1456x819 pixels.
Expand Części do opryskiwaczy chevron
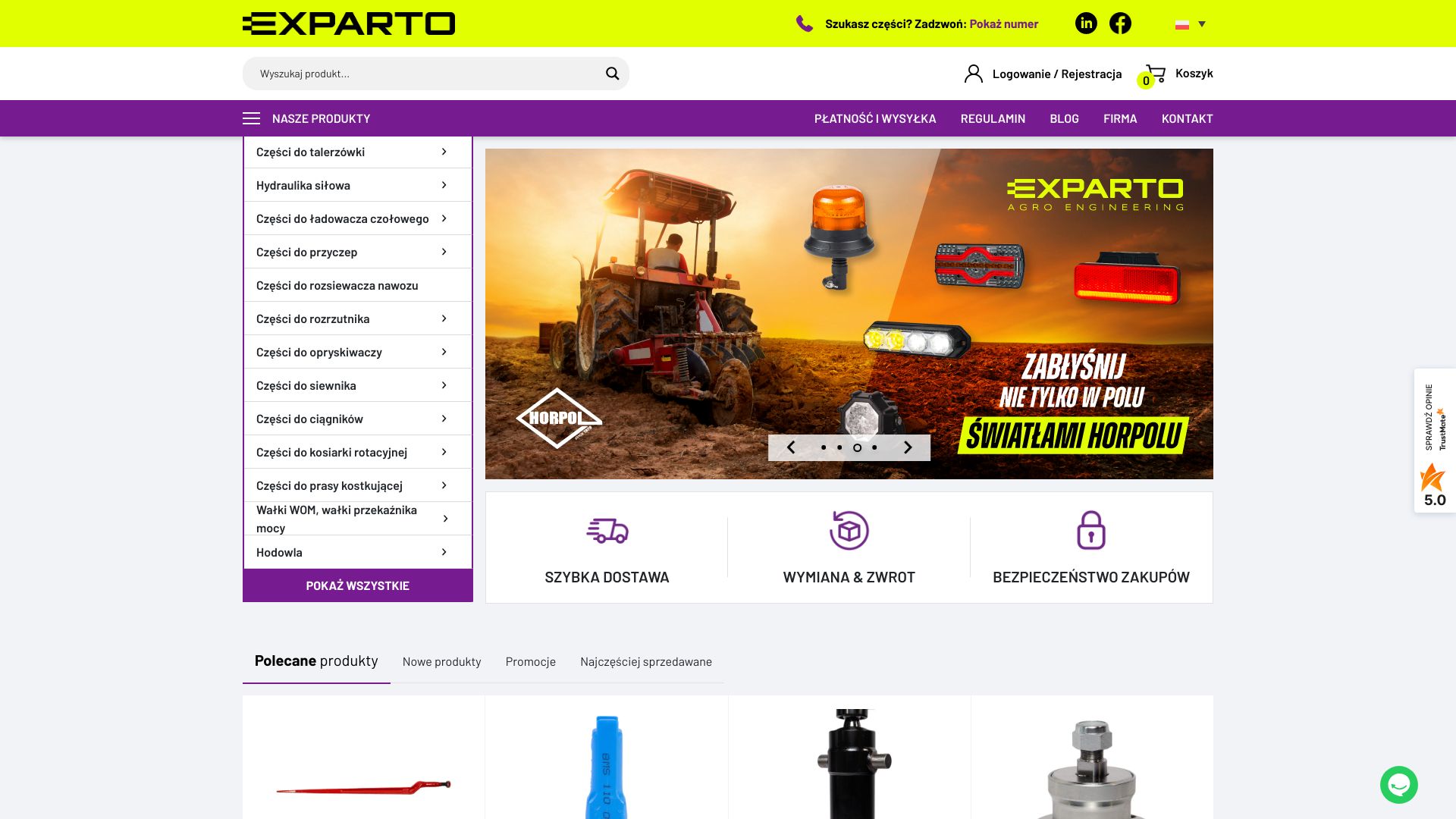click(x=444, y=352)
